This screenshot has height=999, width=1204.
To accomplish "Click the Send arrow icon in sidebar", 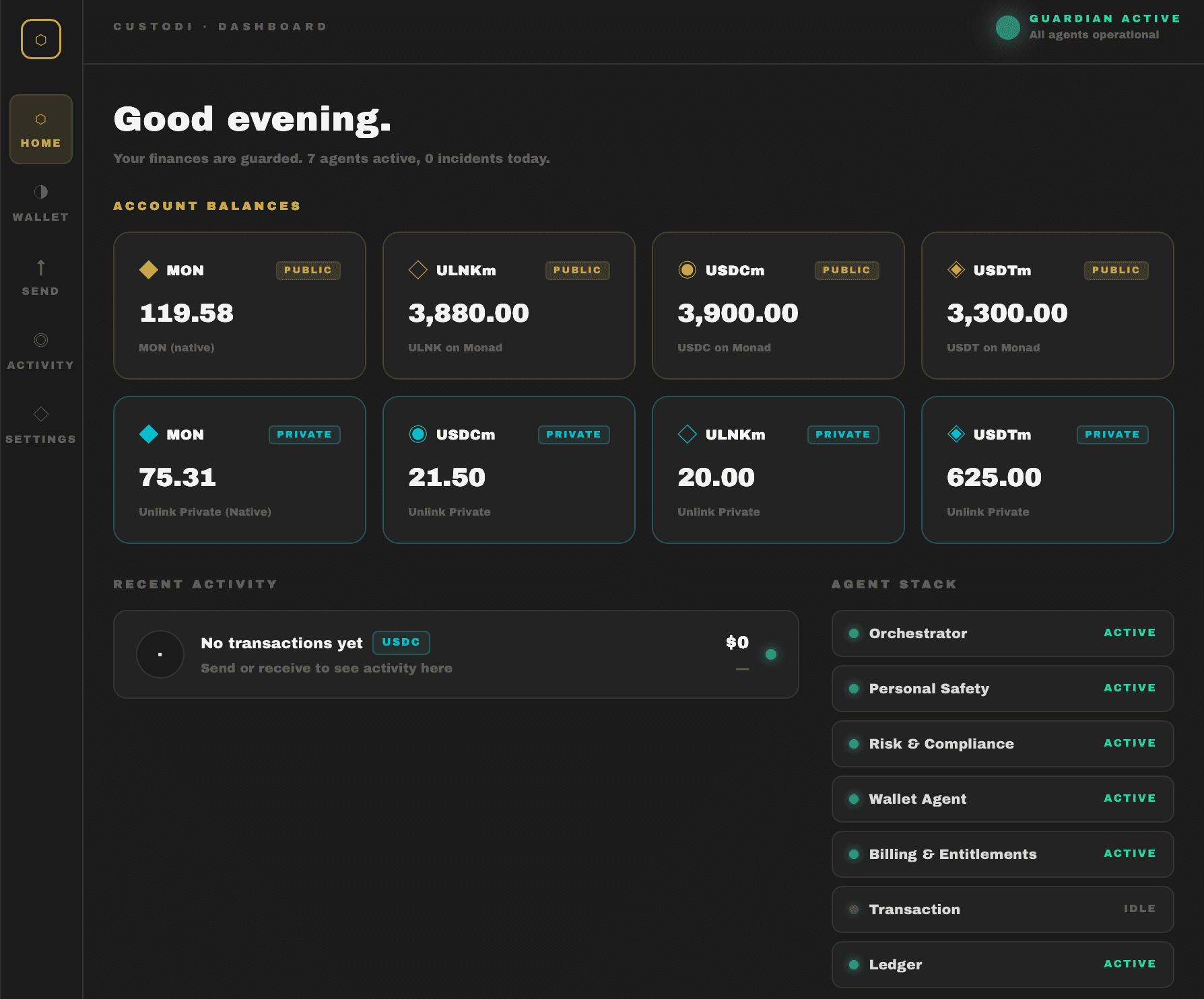I will tap(40, 269).
